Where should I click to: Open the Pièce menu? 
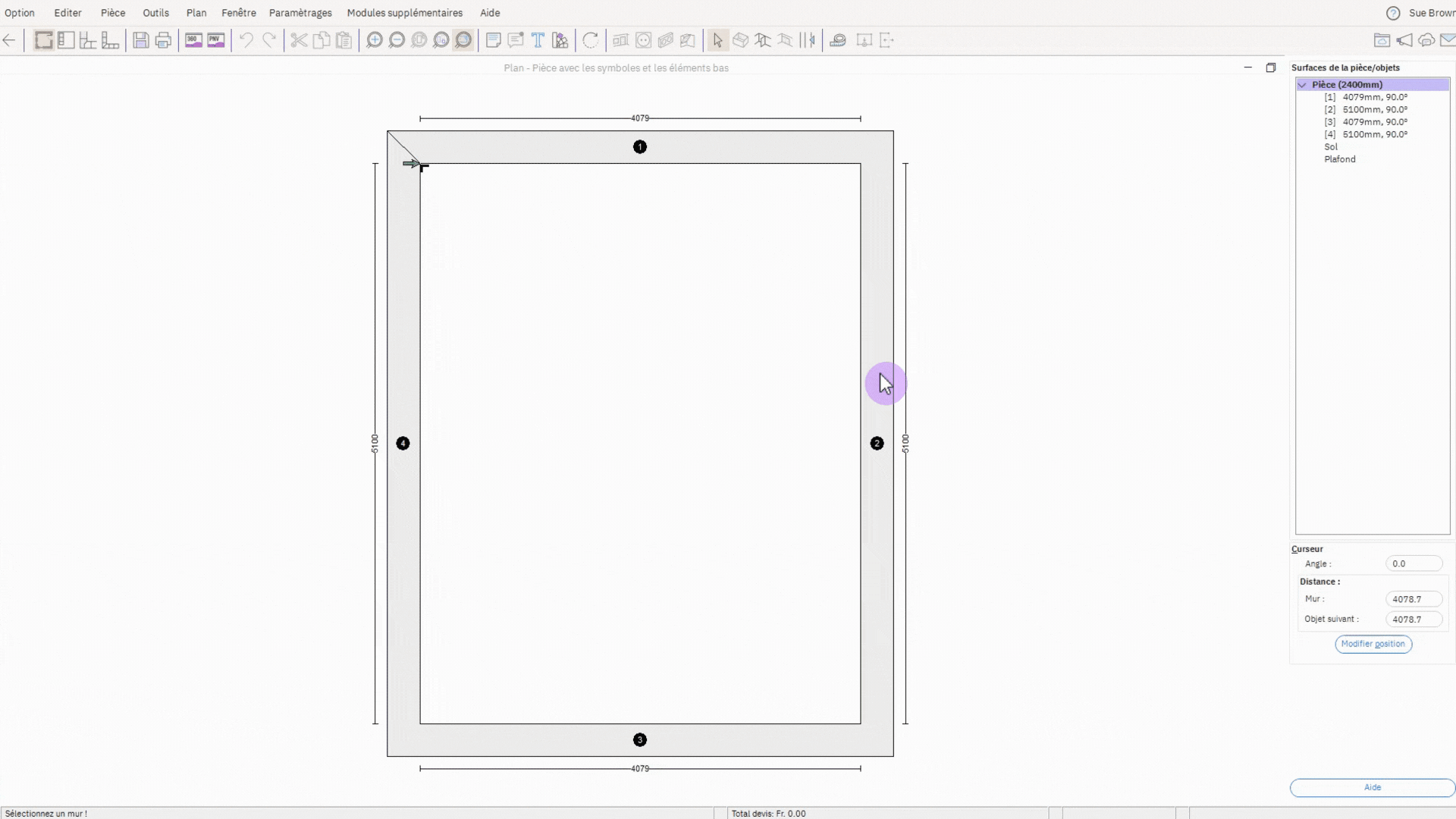(113, 13)
